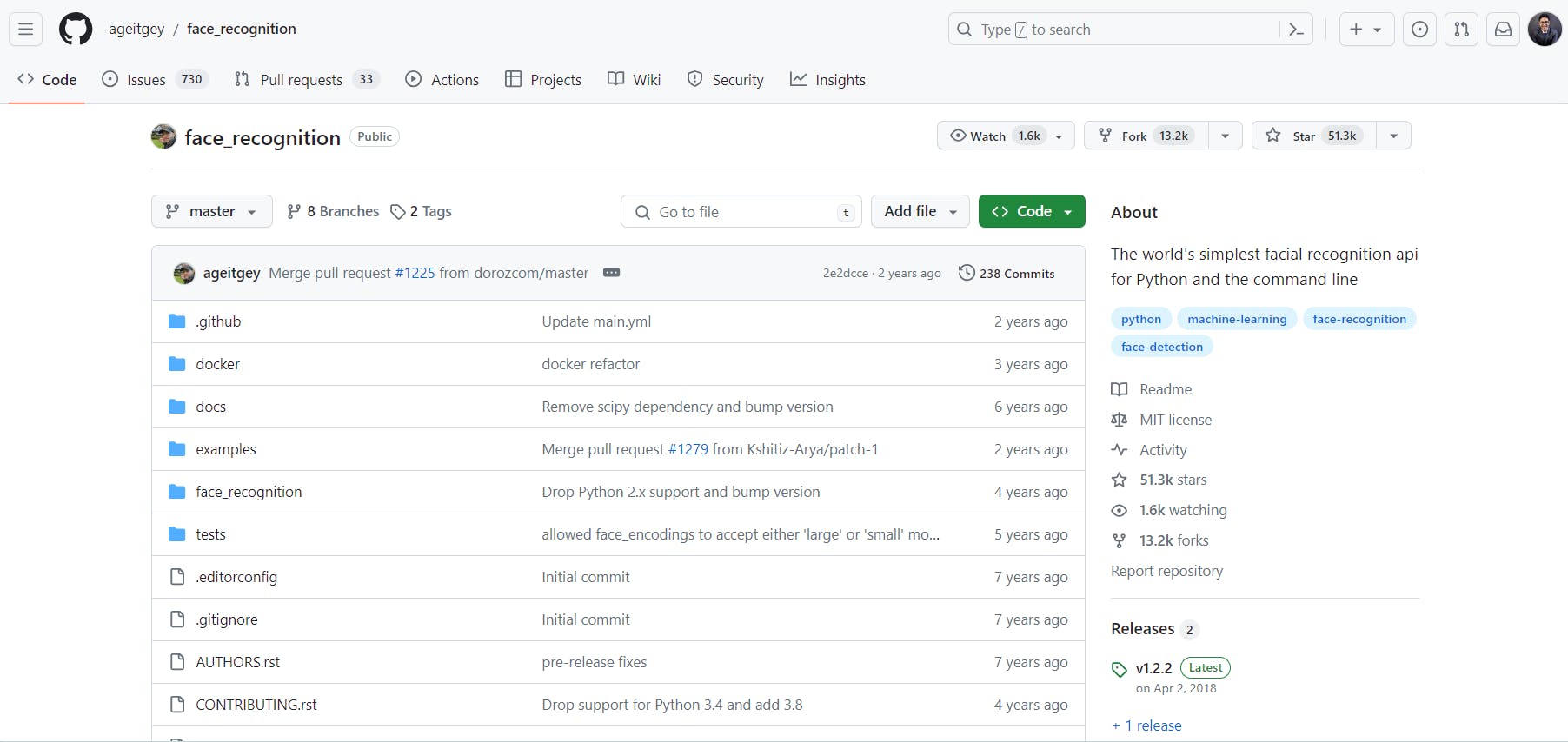Switch to the Pull requests tab
The height and width of the screenshot is (742, 1568).
(307, 80)
